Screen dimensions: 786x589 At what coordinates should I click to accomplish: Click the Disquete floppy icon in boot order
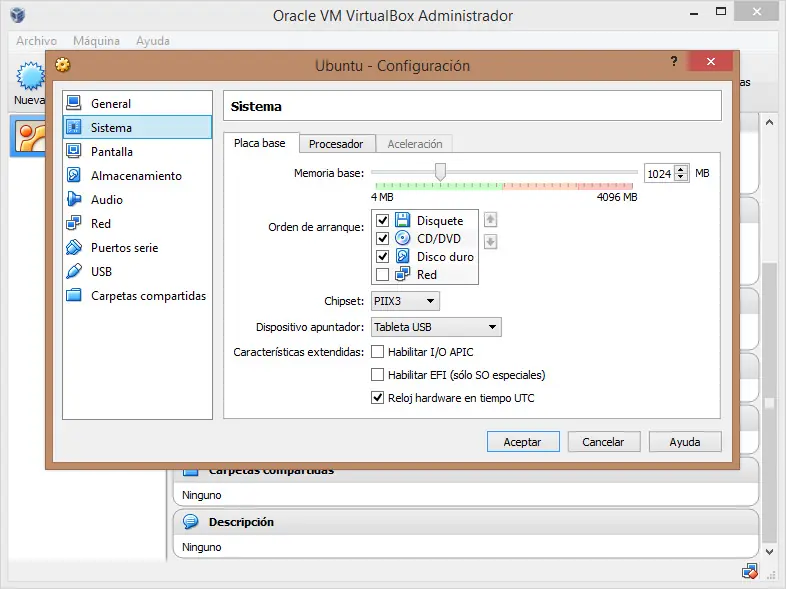(x=403, y=220)
